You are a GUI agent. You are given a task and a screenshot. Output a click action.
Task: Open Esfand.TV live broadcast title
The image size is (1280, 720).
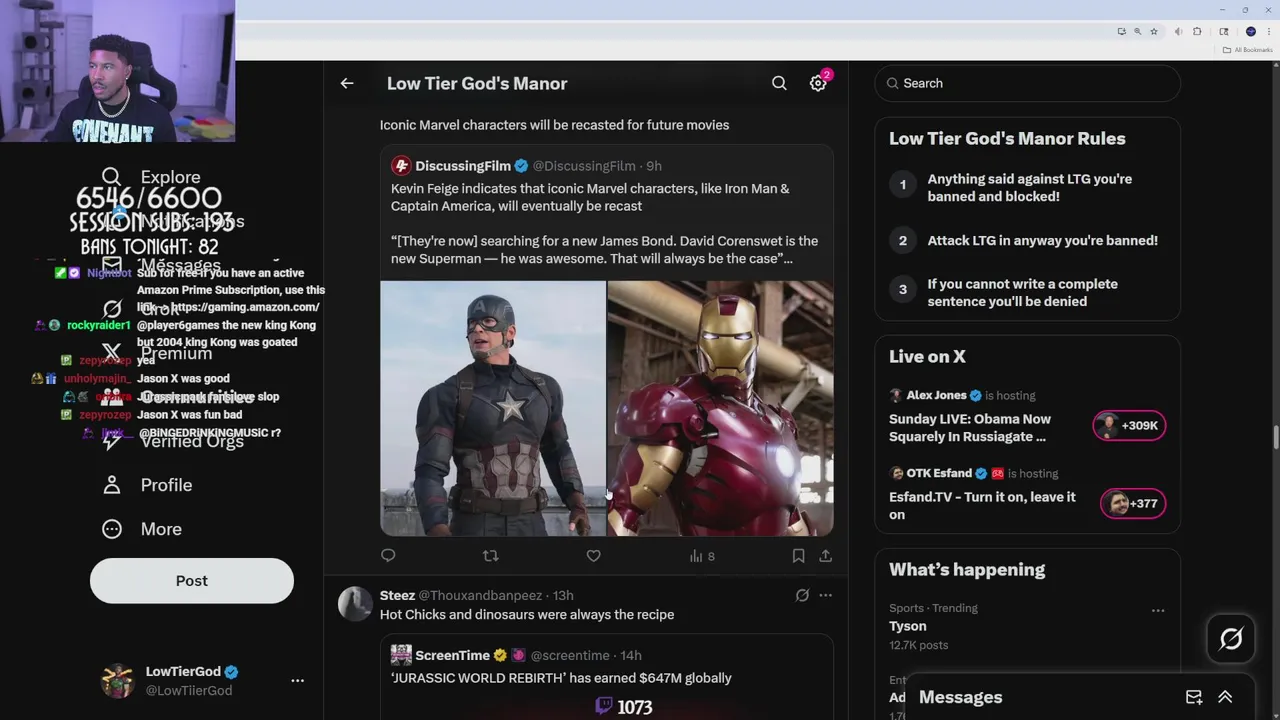[982, 506]
